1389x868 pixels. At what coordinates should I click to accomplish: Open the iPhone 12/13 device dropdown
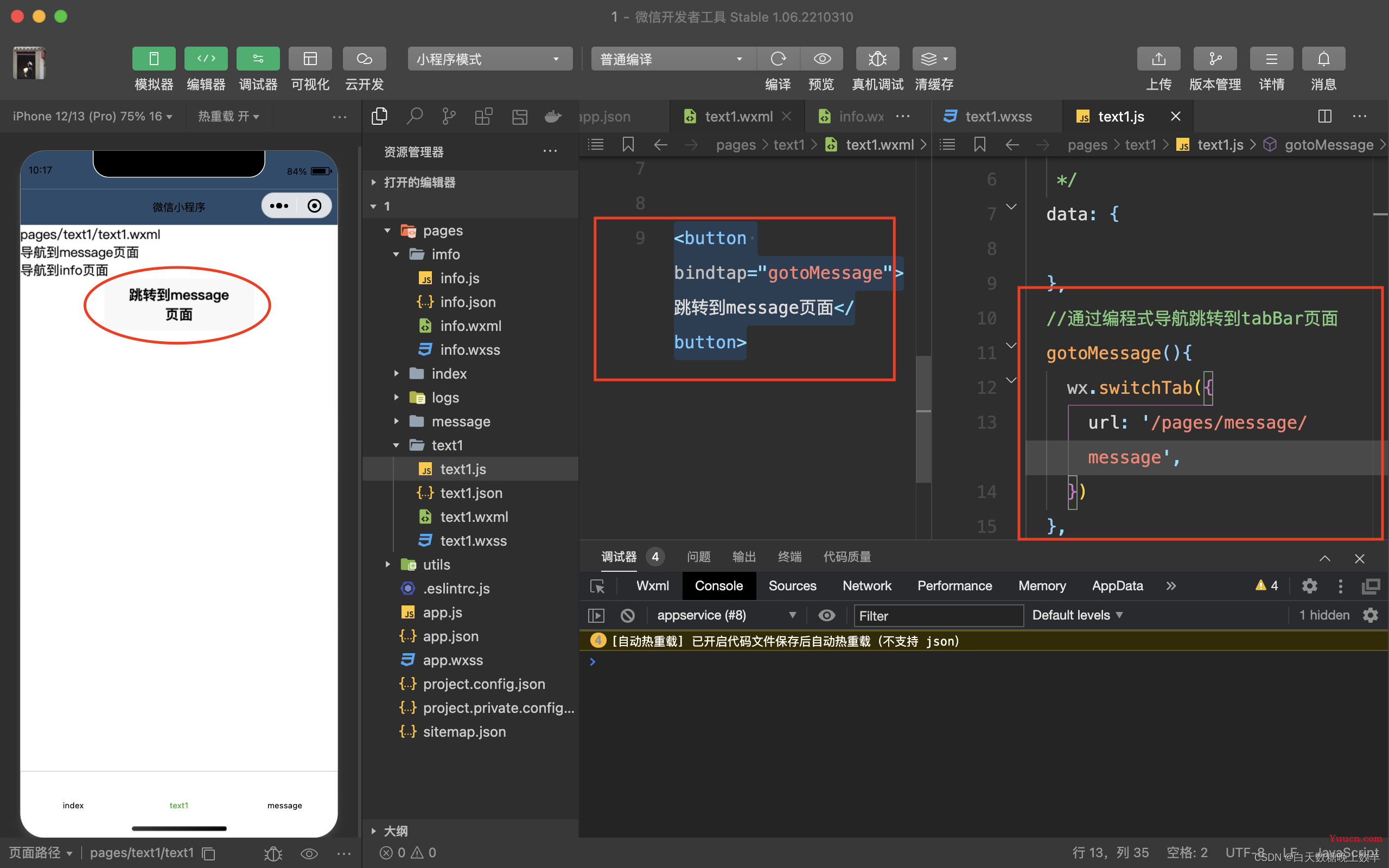92,117
